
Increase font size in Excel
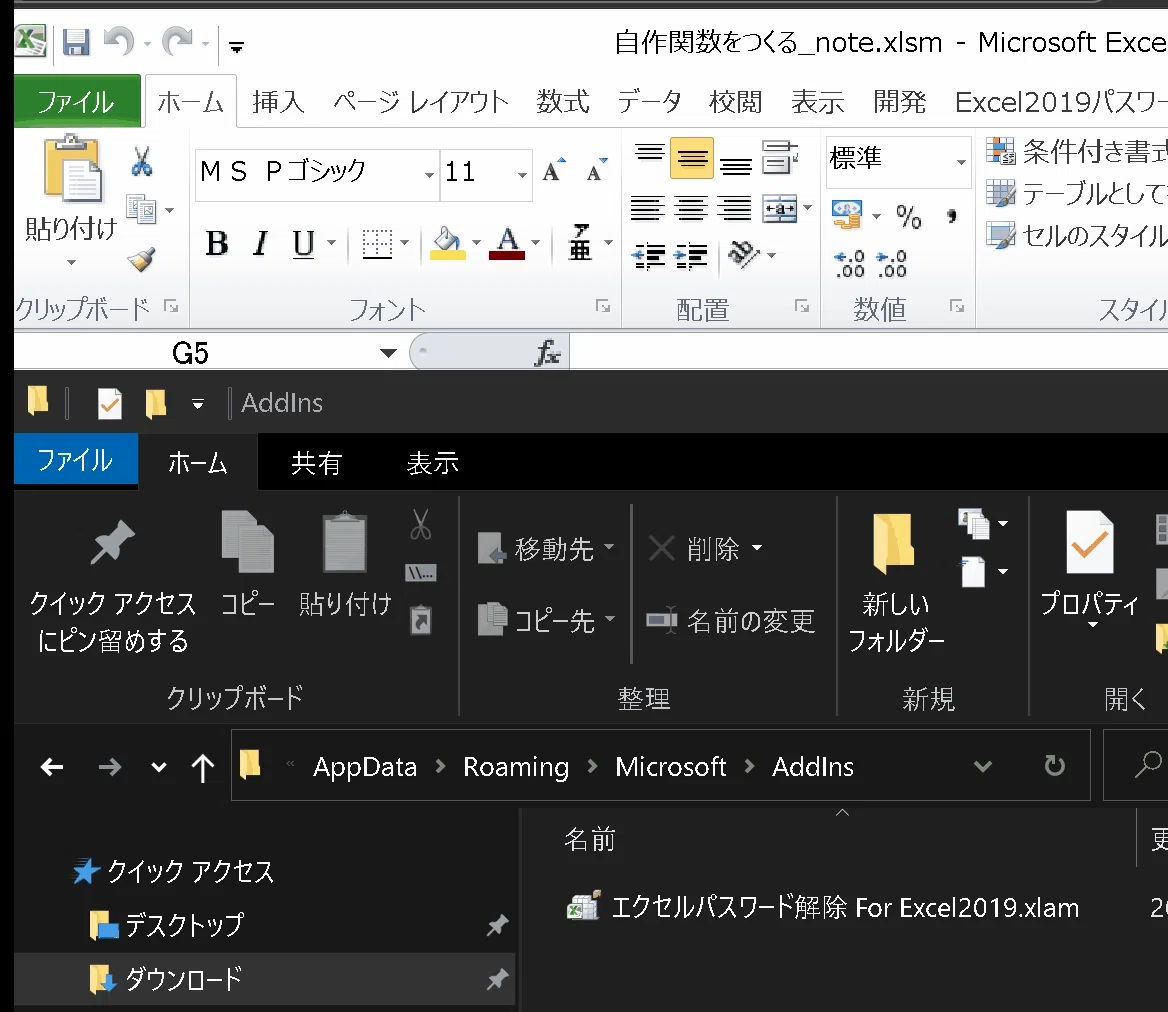[553, 171]
